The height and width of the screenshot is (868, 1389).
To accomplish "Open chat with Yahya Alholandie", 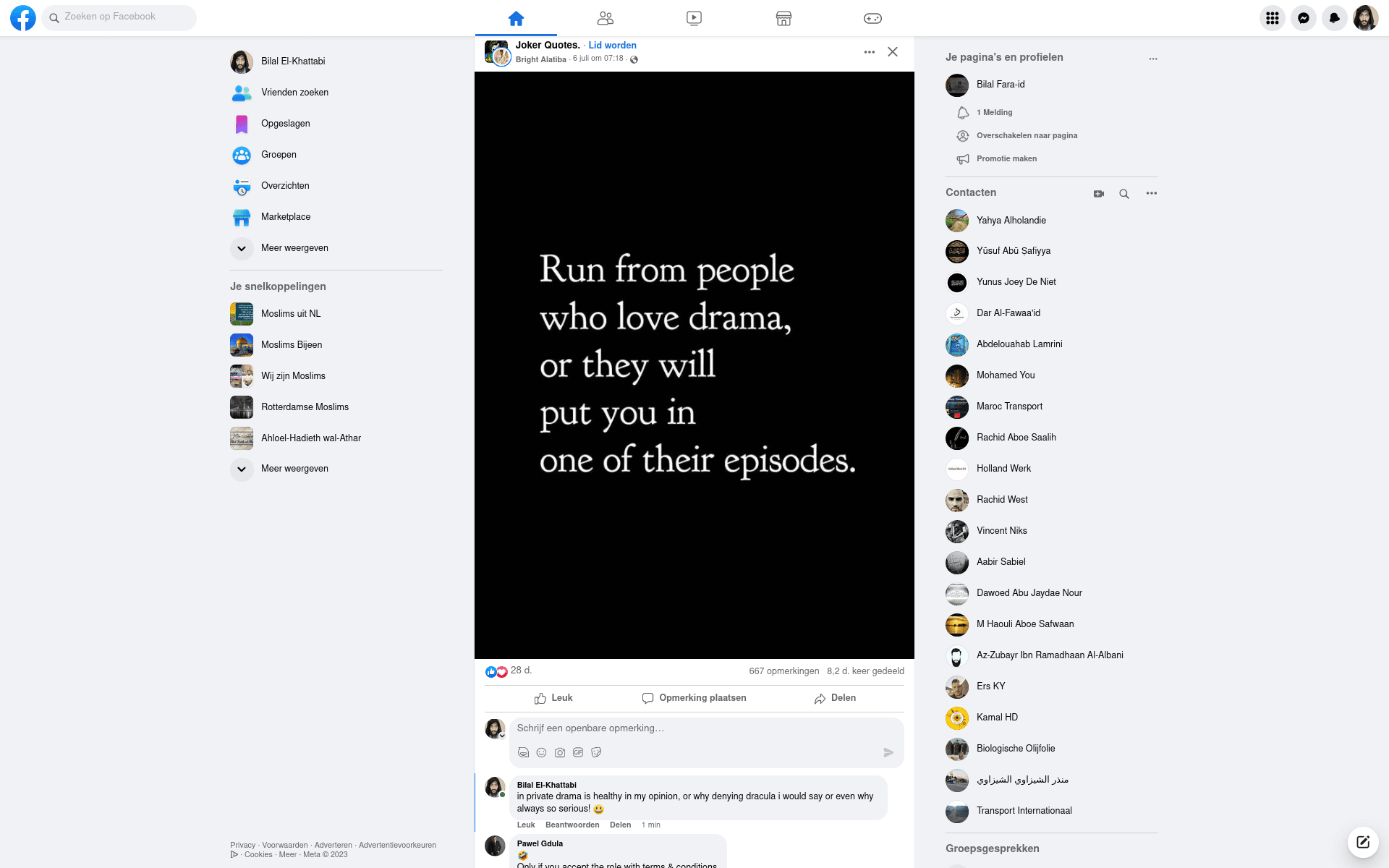I will [1051, 221].
